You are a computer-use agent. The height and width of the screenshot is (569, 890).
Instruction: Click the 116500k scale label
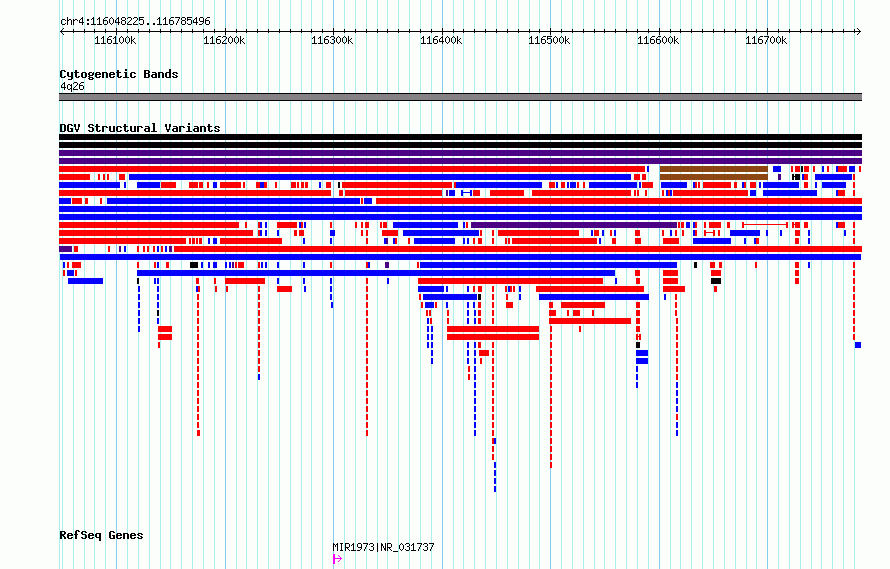549,40
